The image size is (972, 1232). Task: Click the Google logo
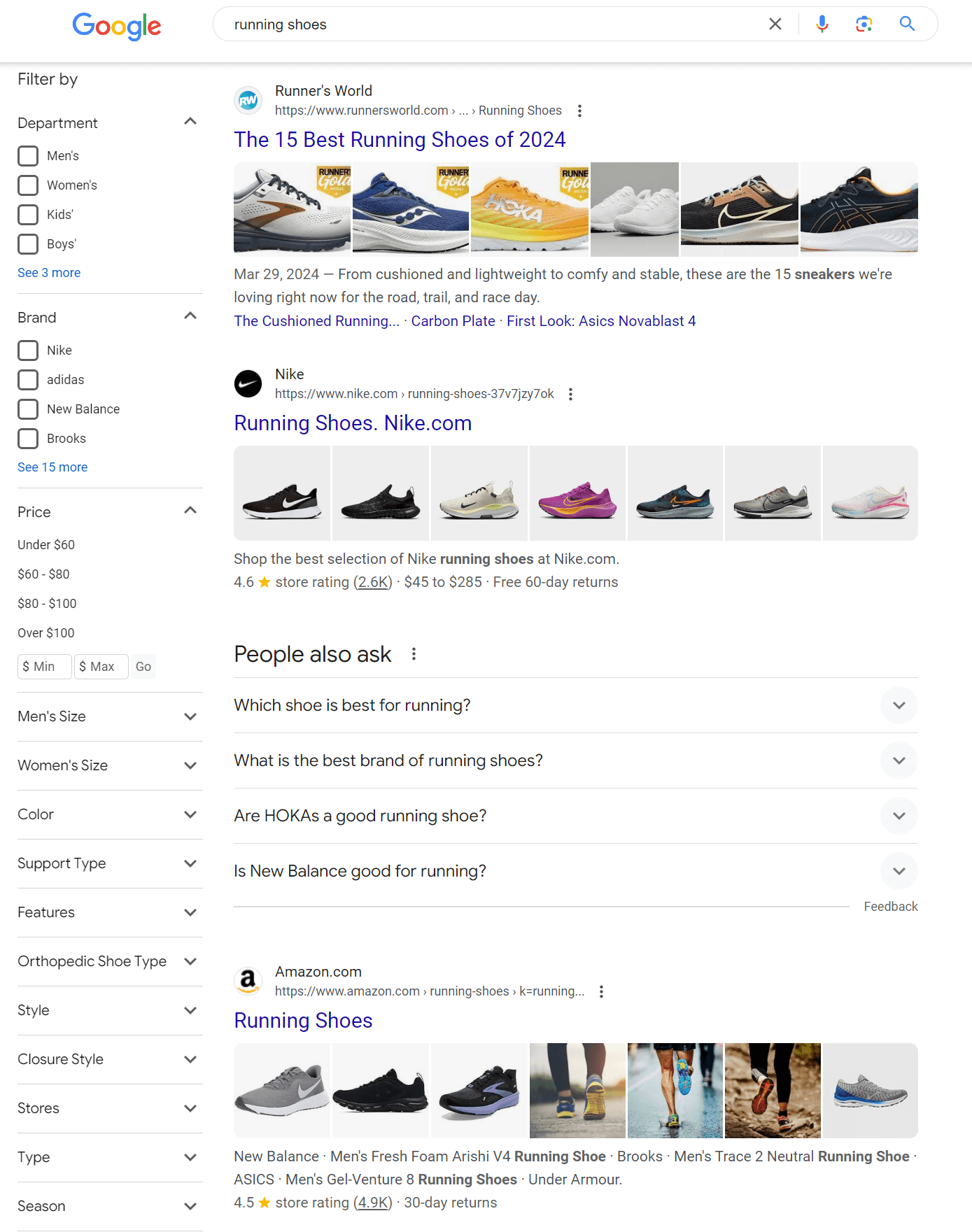(117, 26)
